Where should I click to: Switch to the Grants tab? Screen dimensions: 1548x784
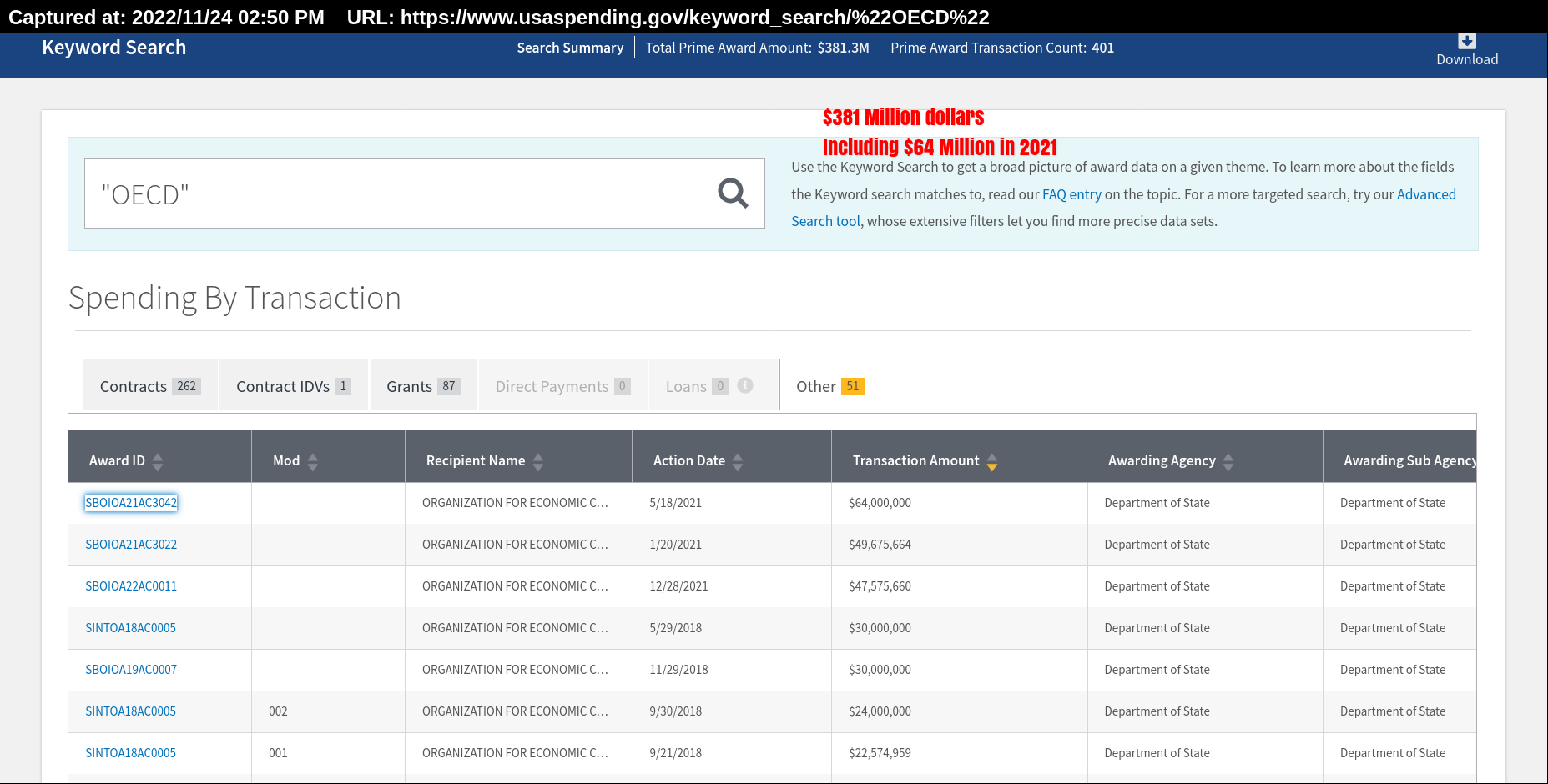423,385
